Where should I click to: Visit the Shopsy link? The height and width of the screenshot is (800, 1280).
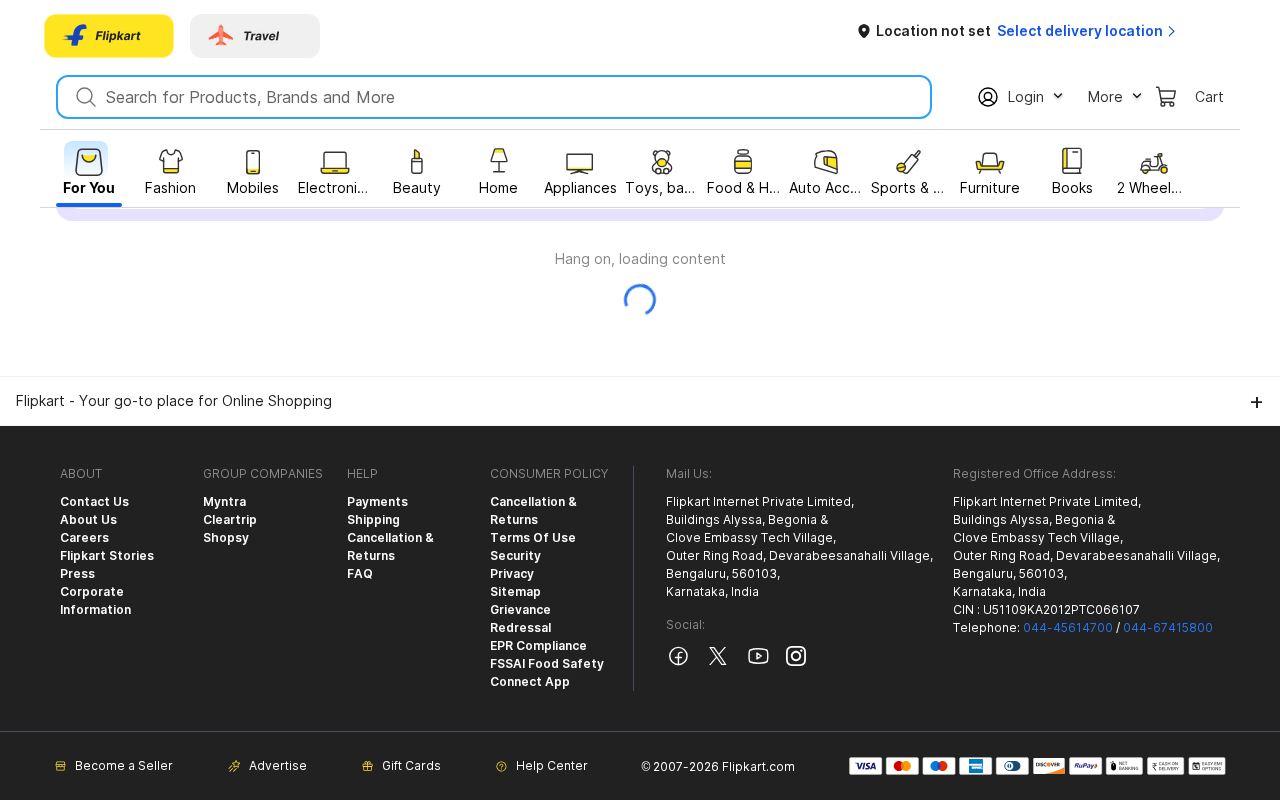point(226,538)
